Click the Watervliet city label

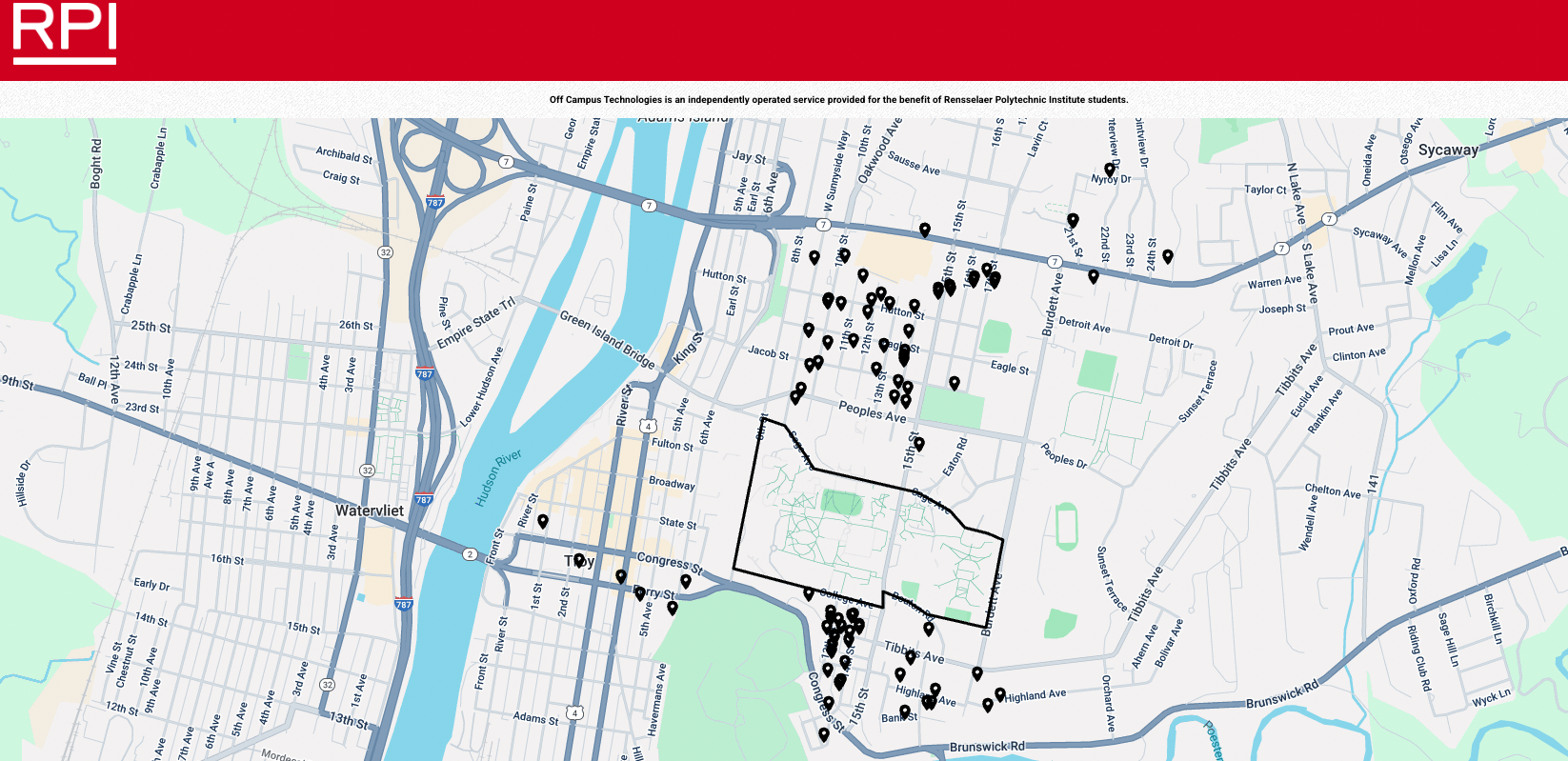pyautogui.click(x=370, y=511)
